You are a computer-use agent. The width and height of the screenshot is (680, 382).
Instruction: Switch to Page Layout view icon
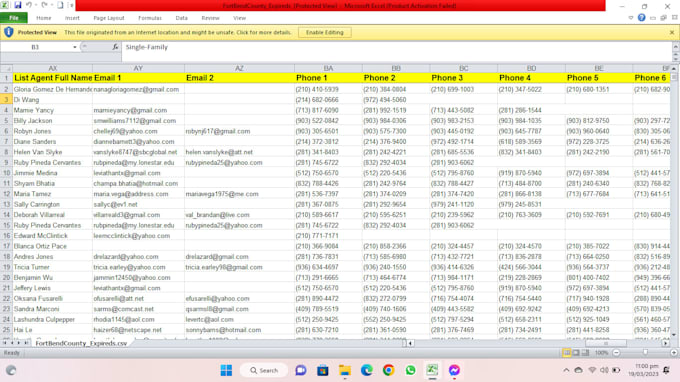pyautogui.click(x=576, y=353)
